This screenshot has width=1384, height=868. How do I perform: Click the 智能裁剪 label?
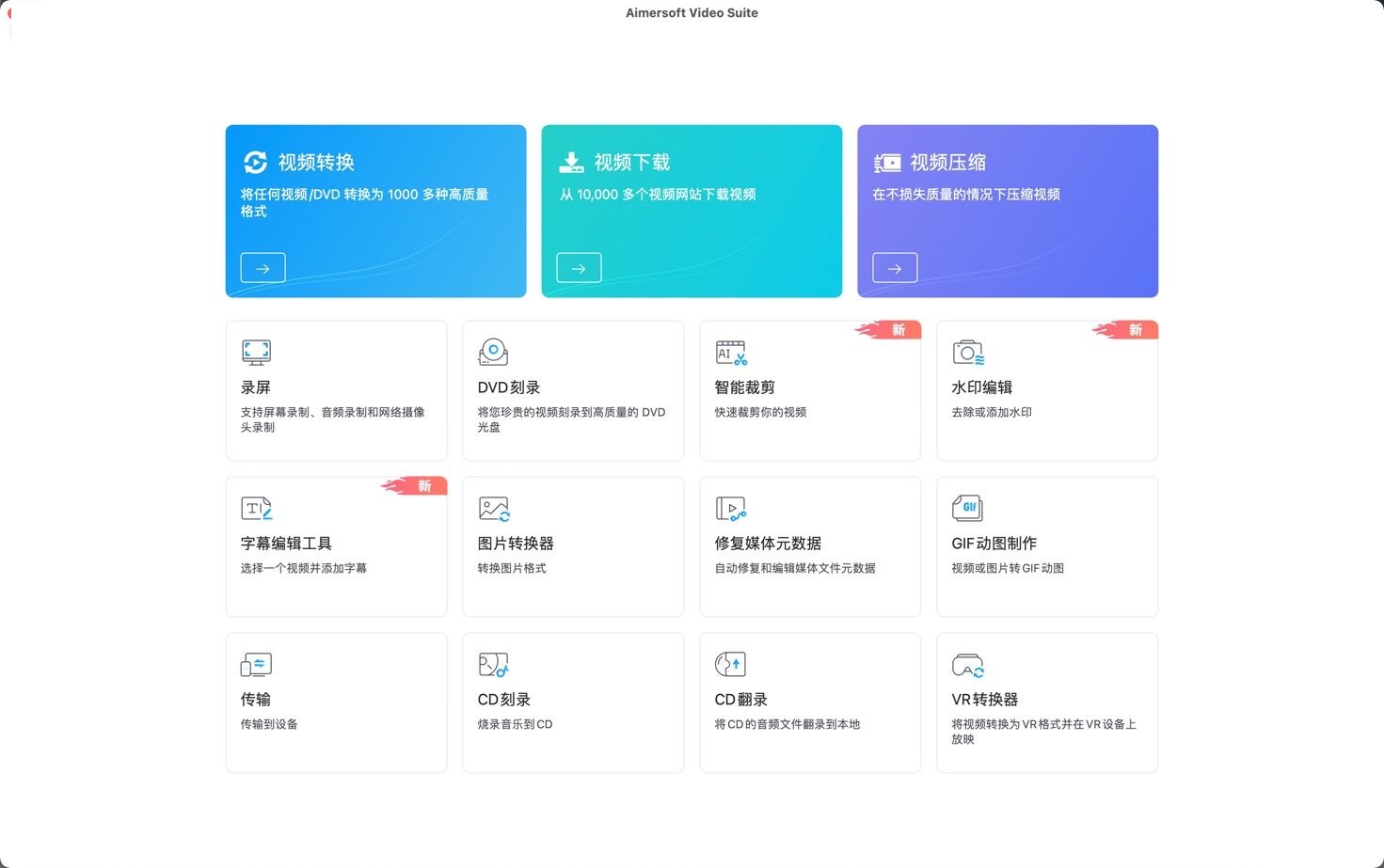(745, 387)
